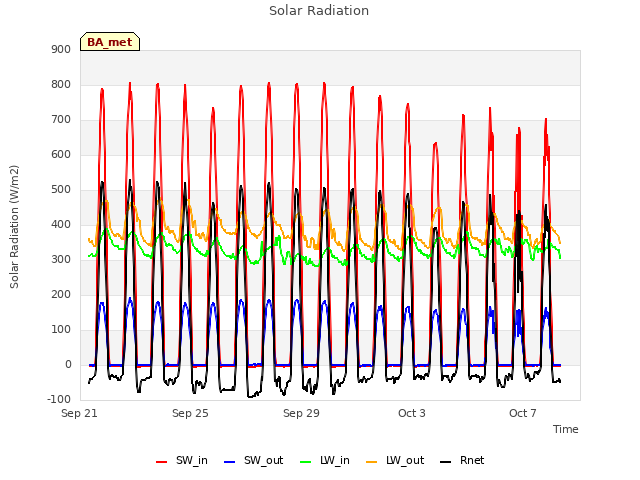
Task: Click the 800 y-axis tick label
Action: coord(61,85)
